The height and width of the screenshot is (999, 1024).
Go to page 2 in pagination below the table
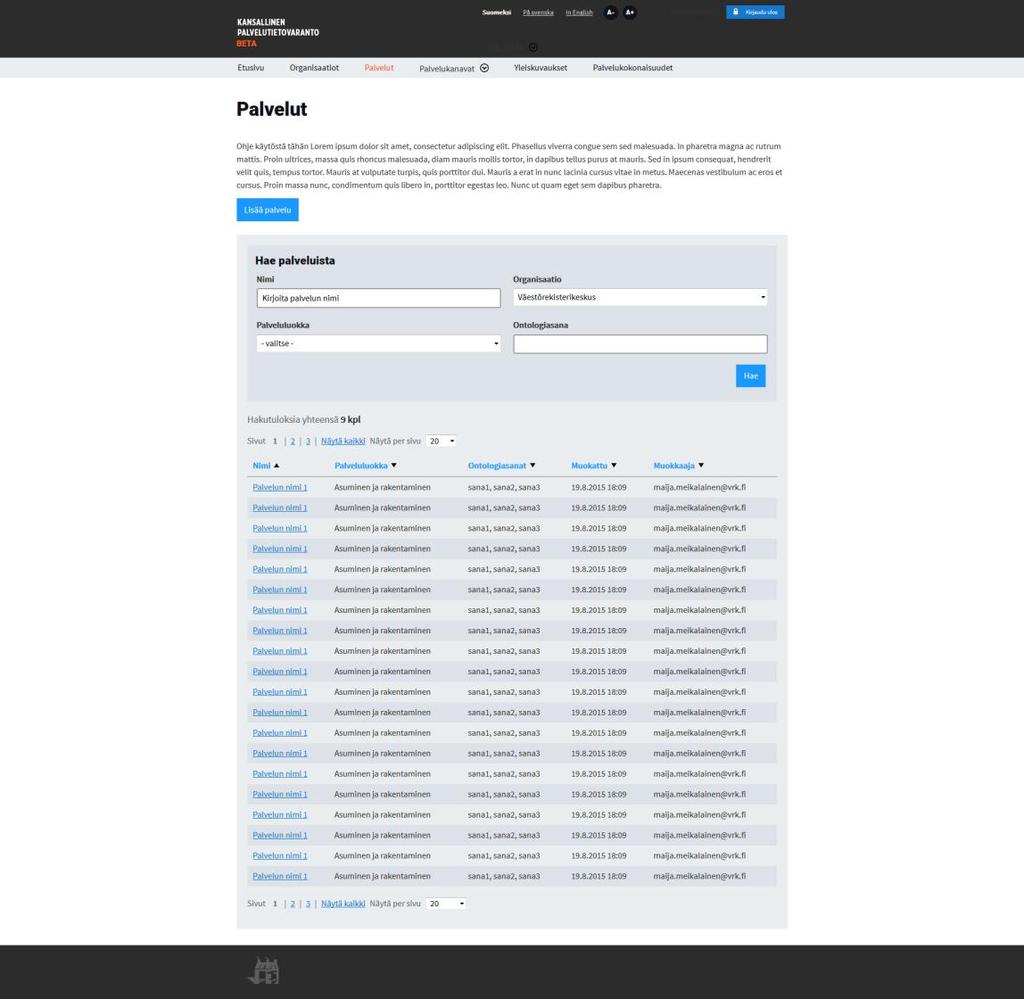point(293,904)
